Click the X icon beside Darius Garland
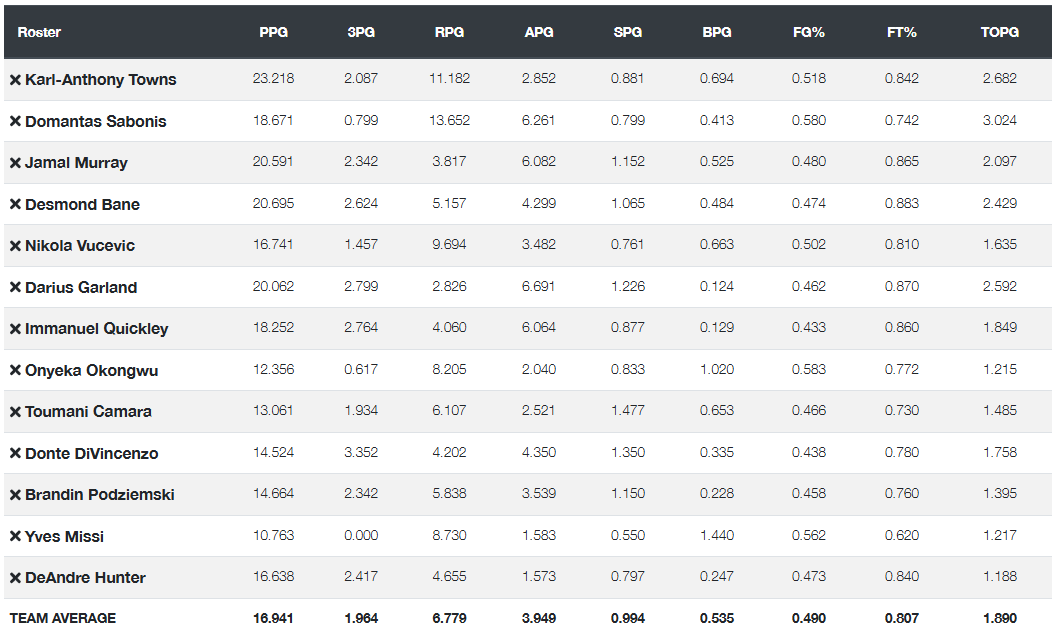1056x637 pixels. point(15,288)
